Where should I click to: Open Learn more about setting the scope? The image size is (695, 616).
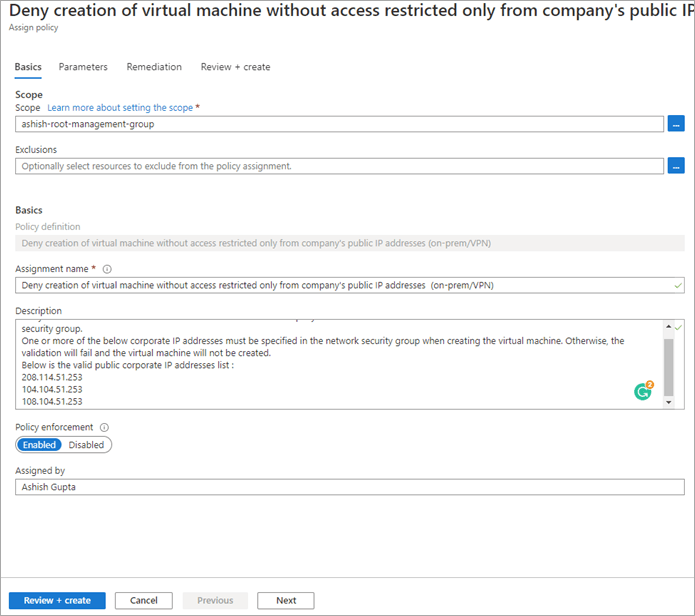[120, 107]
